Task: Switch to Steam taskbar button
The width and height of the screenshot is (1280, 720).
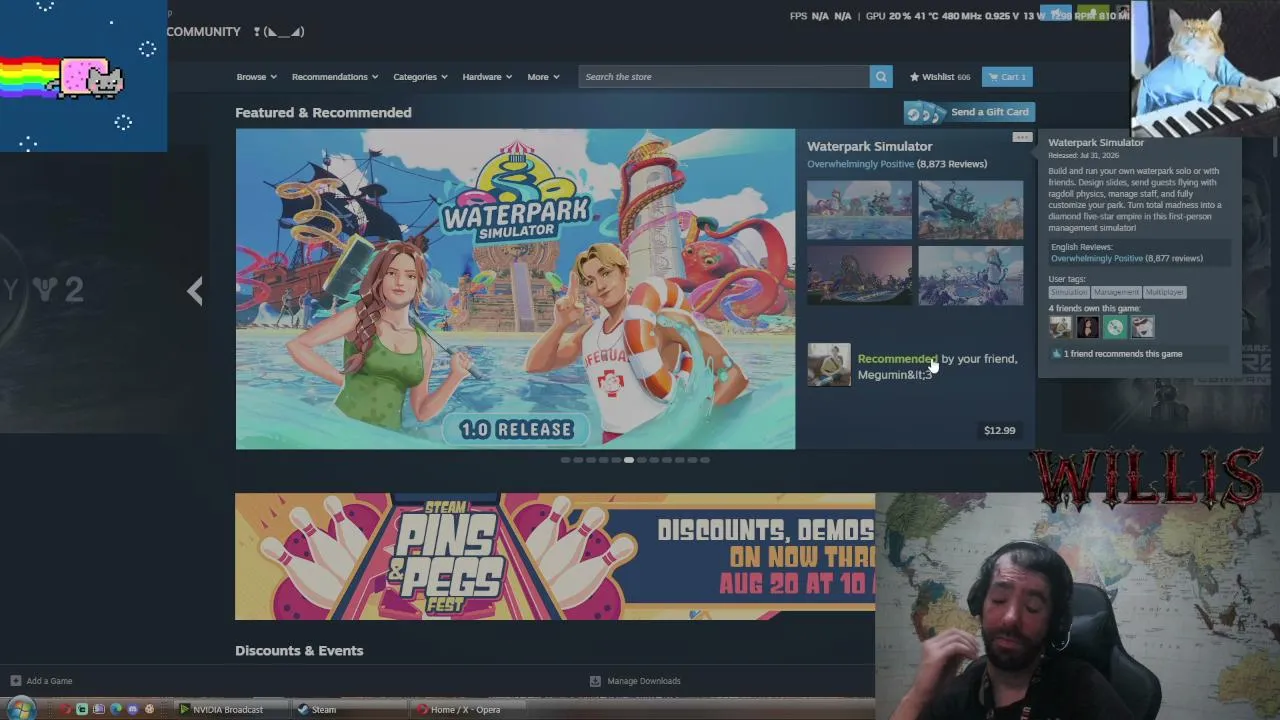Action: 352,710
